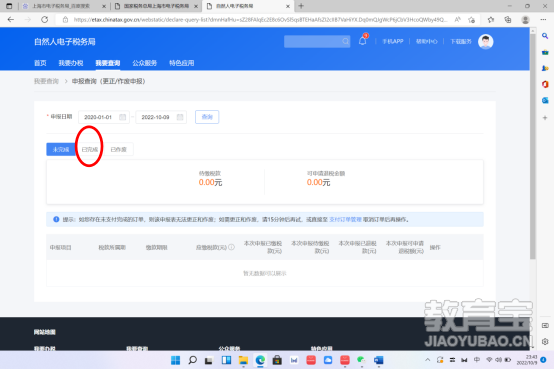Open Edge sidebar search icon
Viewport: 554px width, 370px height.
coord(545,36)
